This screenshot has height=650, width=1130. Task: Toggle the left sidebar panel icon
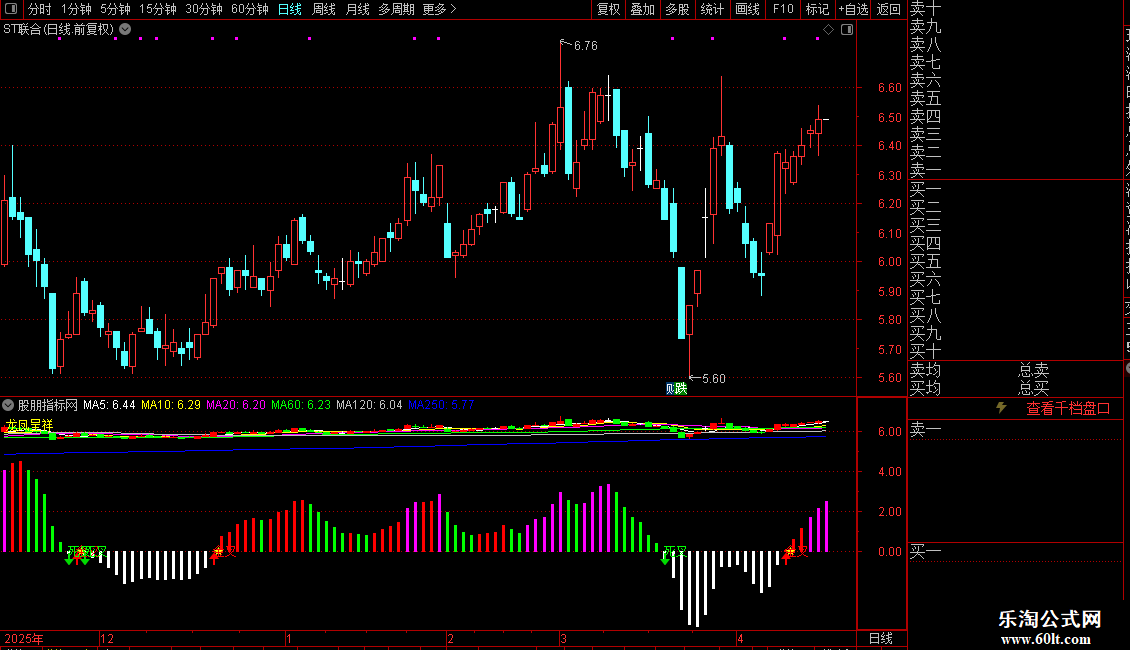coord(11,9)
